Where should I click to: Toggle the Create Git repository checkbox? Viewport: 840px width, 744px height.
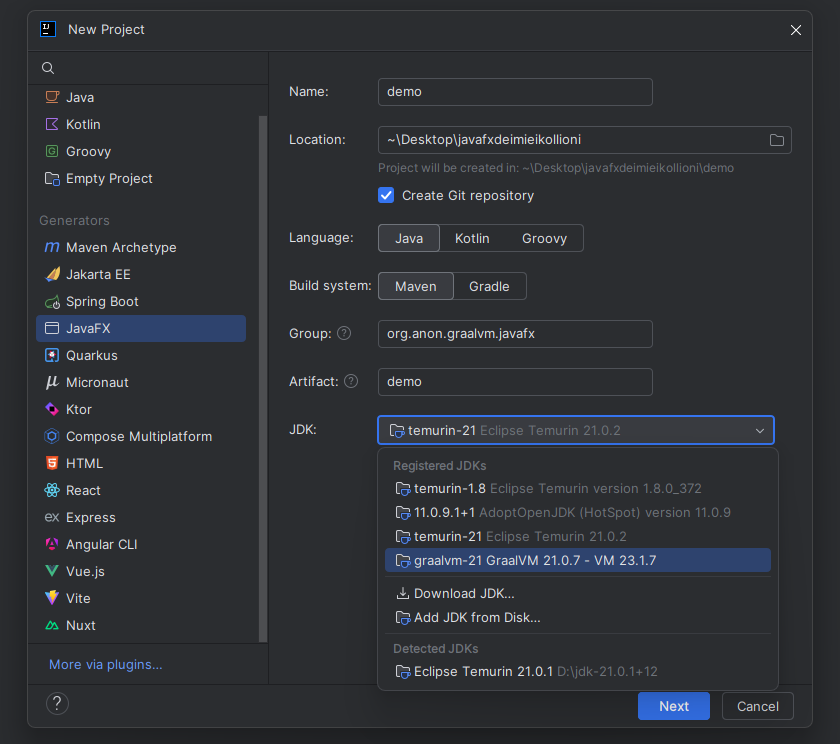coord(386,196)
